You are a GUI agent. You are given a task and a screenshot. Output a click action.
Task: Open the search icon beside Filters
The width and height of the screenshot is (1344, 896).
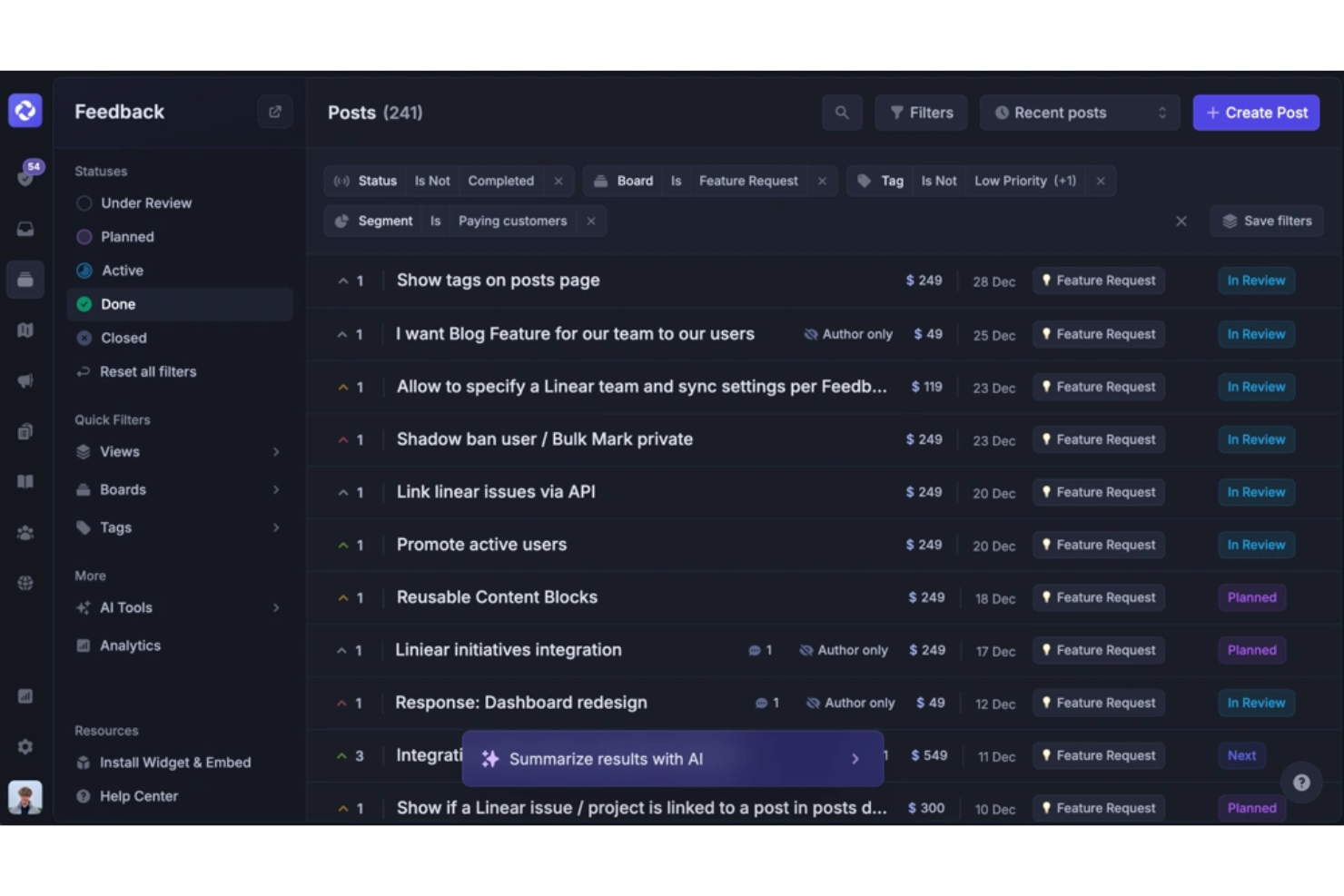pos(842,113)
